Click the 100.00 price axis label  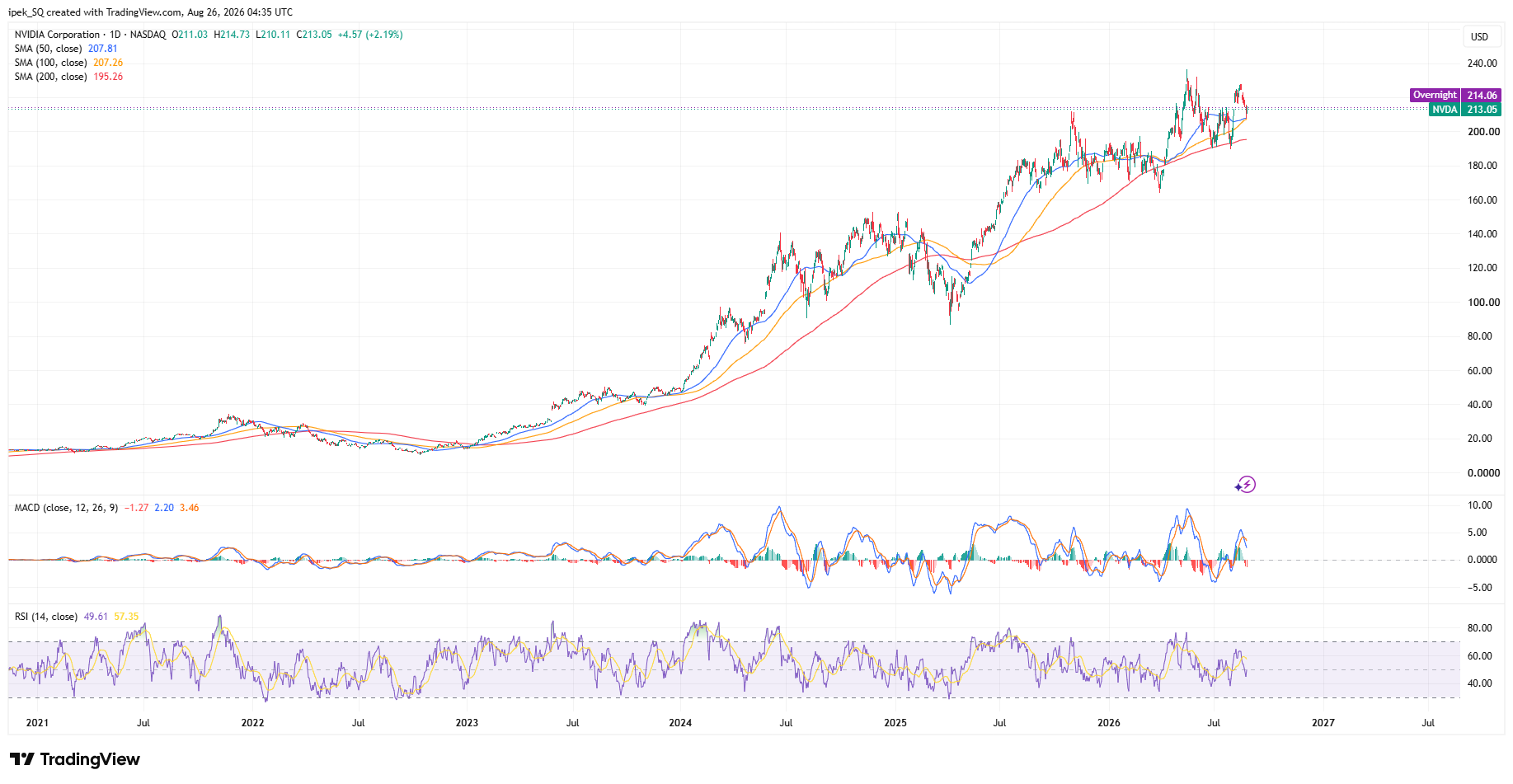click(1482, 303)
